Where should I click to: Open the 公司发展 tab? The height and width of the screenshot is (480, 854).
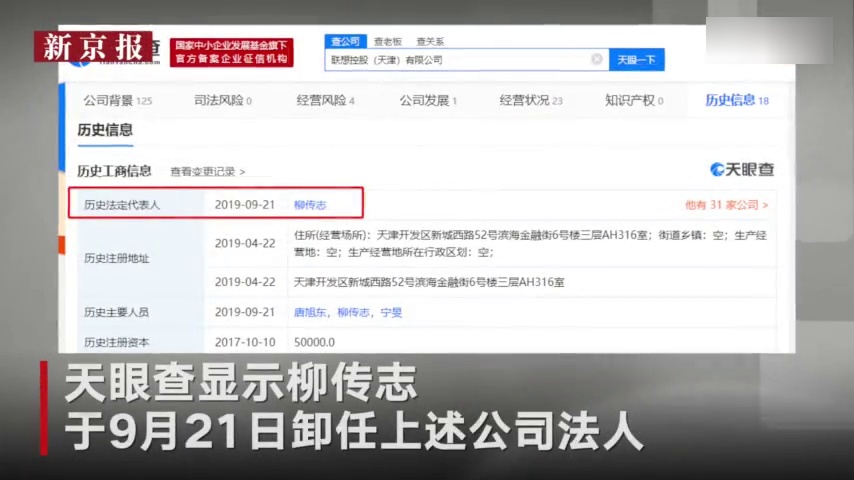pyautogui.click(x=428, y=100)
